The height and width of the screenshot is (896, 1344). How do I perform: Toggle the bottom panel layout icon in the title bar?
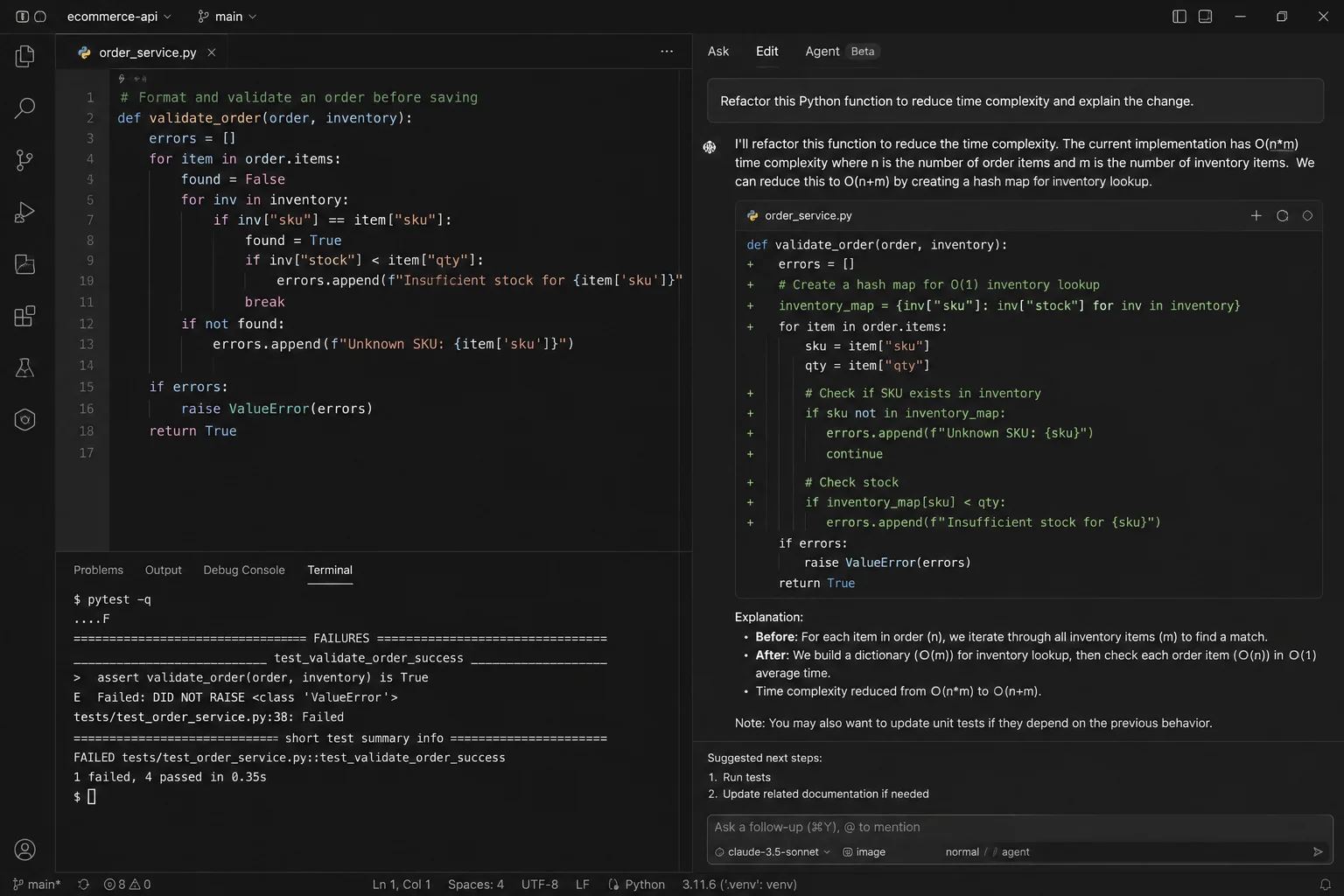point(1205,17)
